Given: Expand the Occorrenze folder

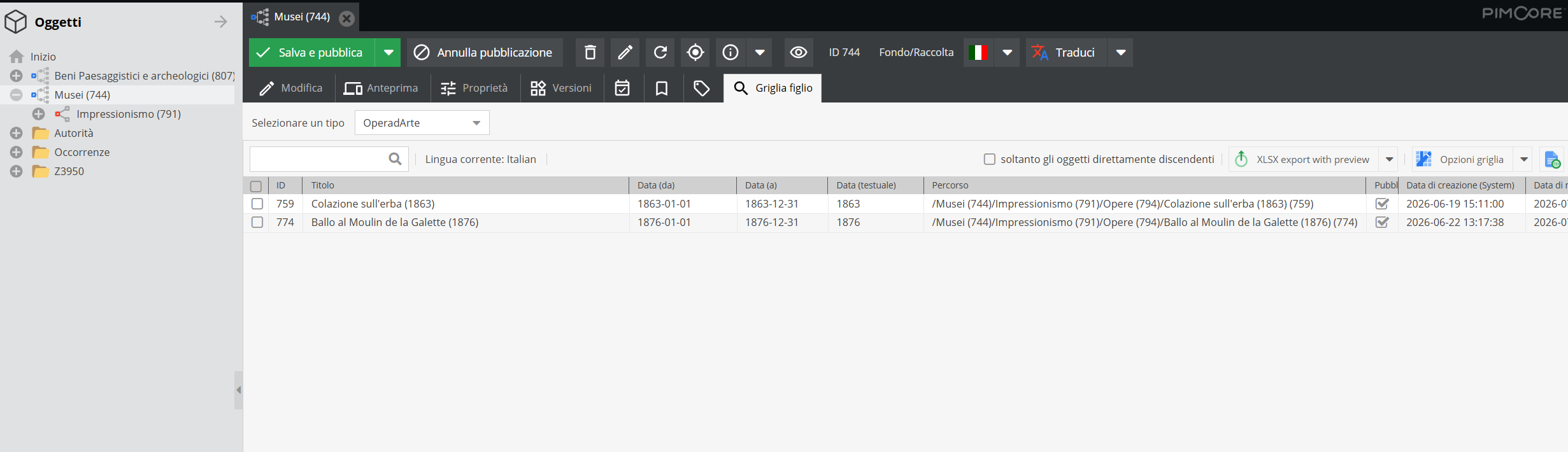Looking at the screenshot, I should pos(16,152).
